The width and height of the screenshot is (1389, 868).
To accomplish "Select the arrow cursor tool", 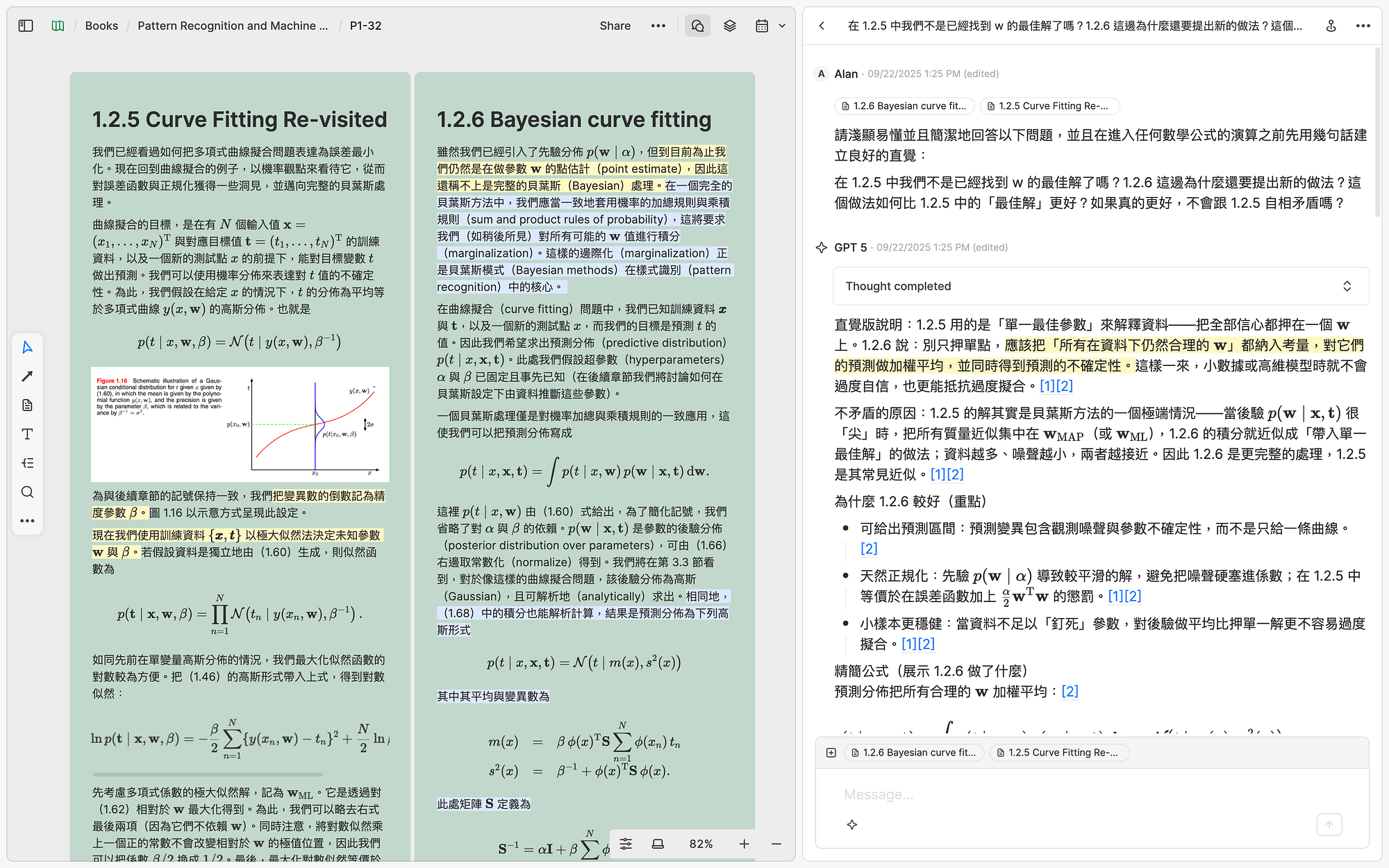I will [27, 347].
